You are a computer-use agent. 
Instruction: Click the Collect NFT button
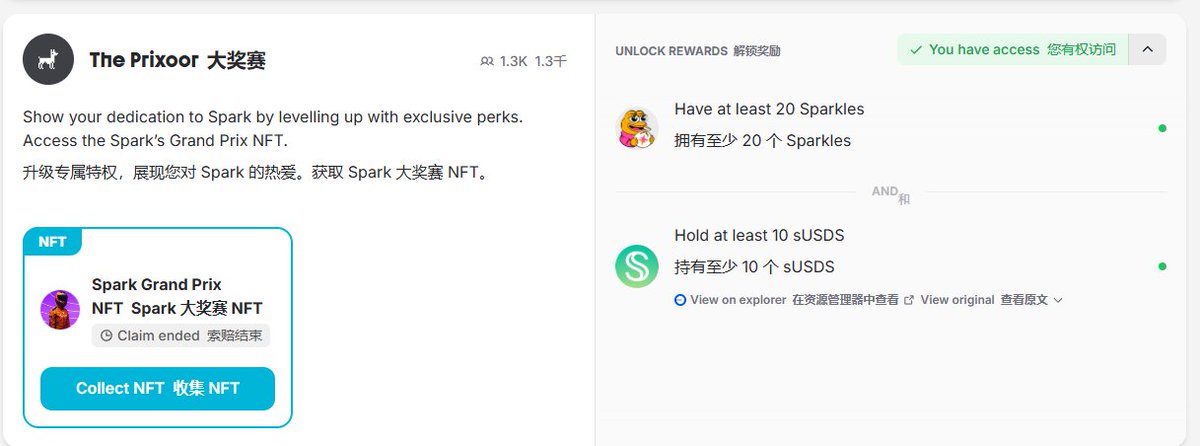tap(157, 389)
